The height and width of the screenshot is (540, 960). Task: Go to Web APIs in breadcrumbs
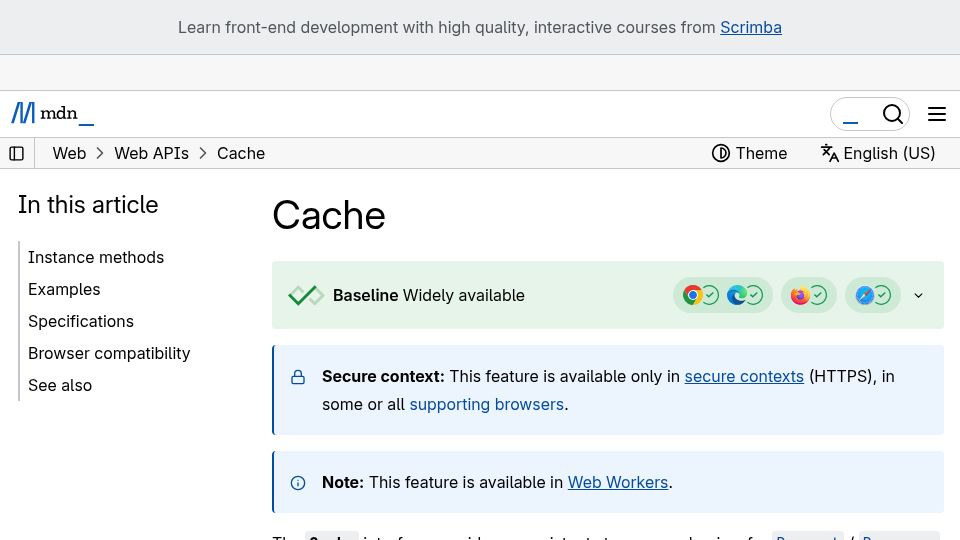[151, 153]
